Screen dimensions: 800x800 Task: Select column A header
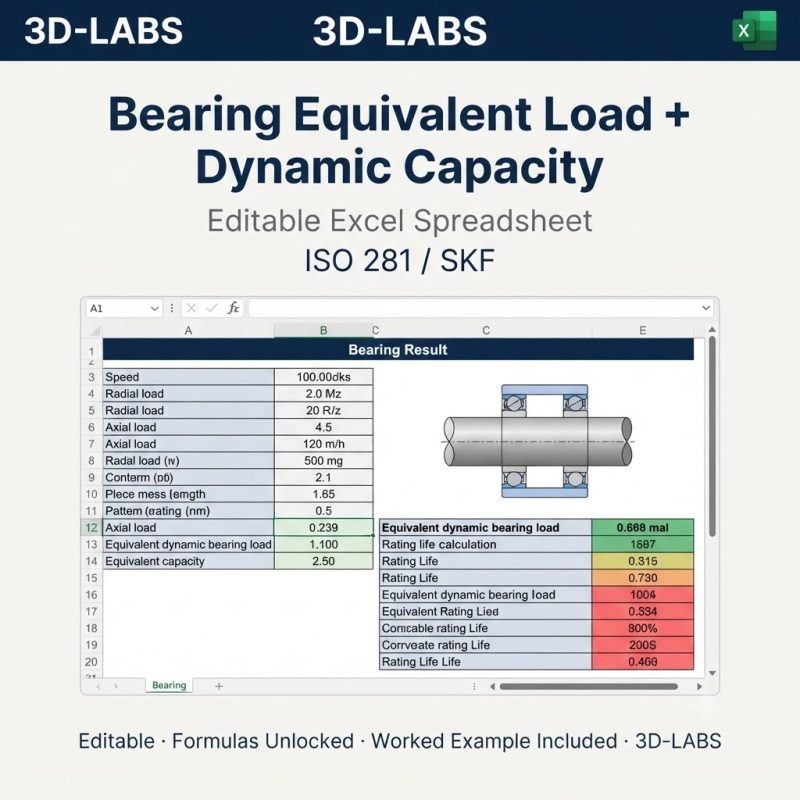[188, 331]
